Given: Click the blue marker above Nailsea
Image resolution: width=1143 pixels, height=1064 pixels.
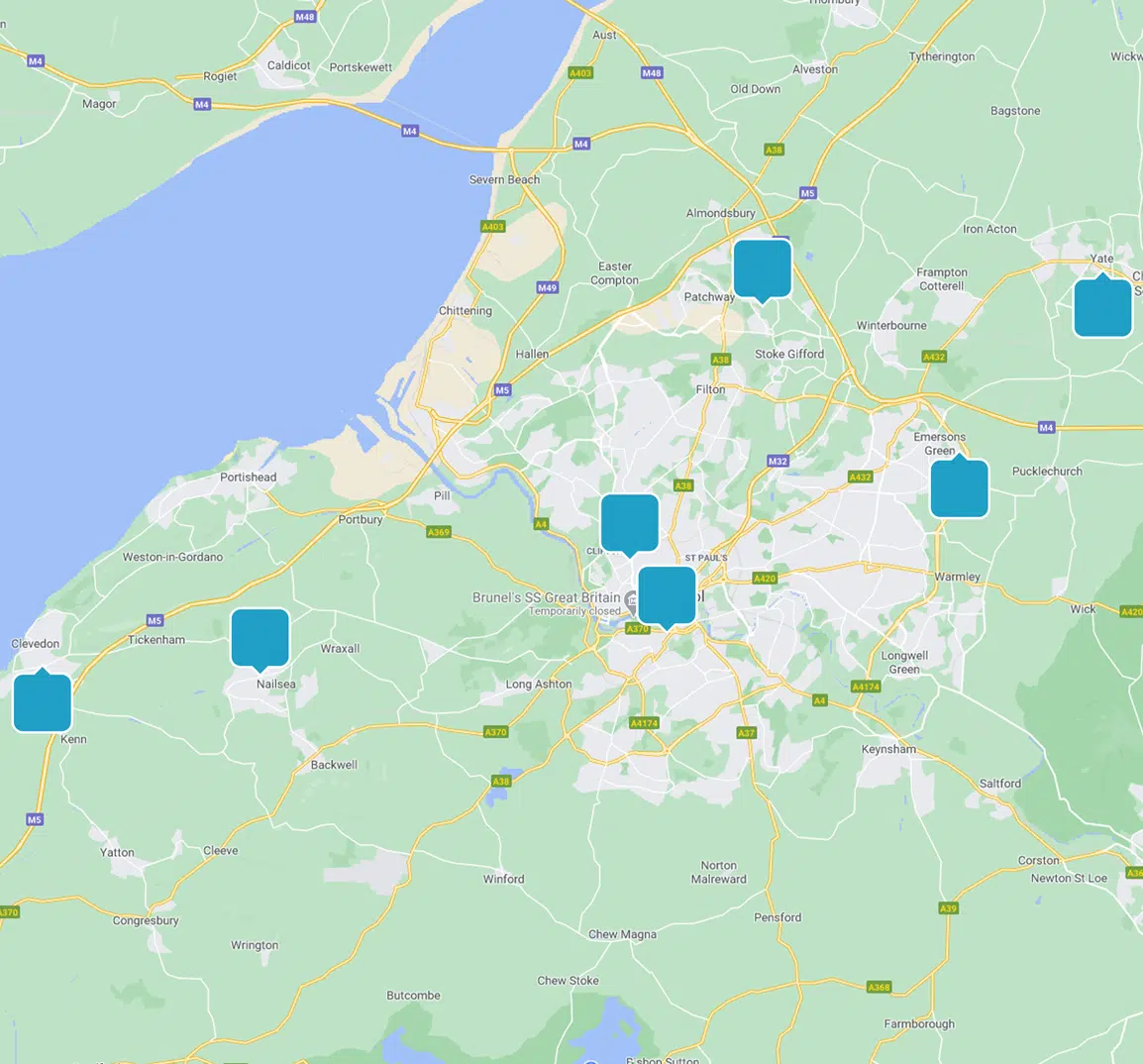Looking at the screenshot, I should [x=260, y=637].
